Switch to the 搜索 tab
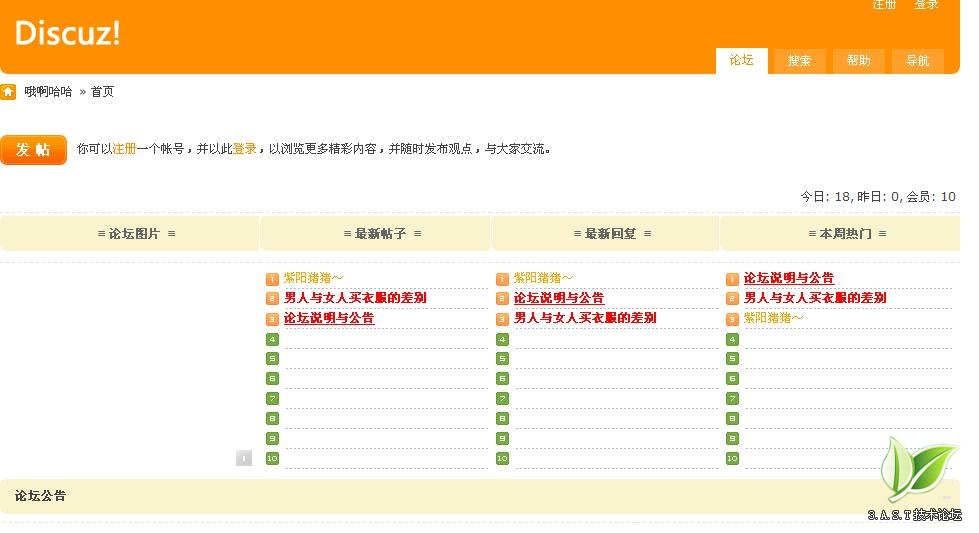The height and width of the screenshot is (533, 979). pos(799,61)
